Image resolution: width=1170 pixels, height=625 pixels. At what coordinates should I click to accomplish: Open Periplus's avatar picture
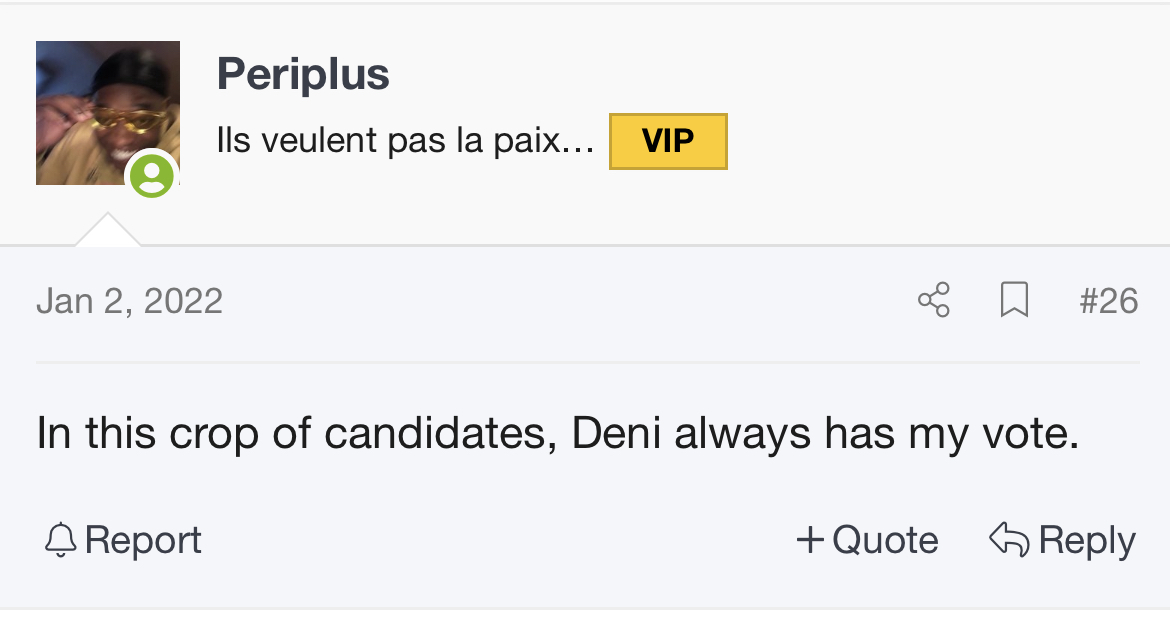pyautogui.click(x=107, y=113)
